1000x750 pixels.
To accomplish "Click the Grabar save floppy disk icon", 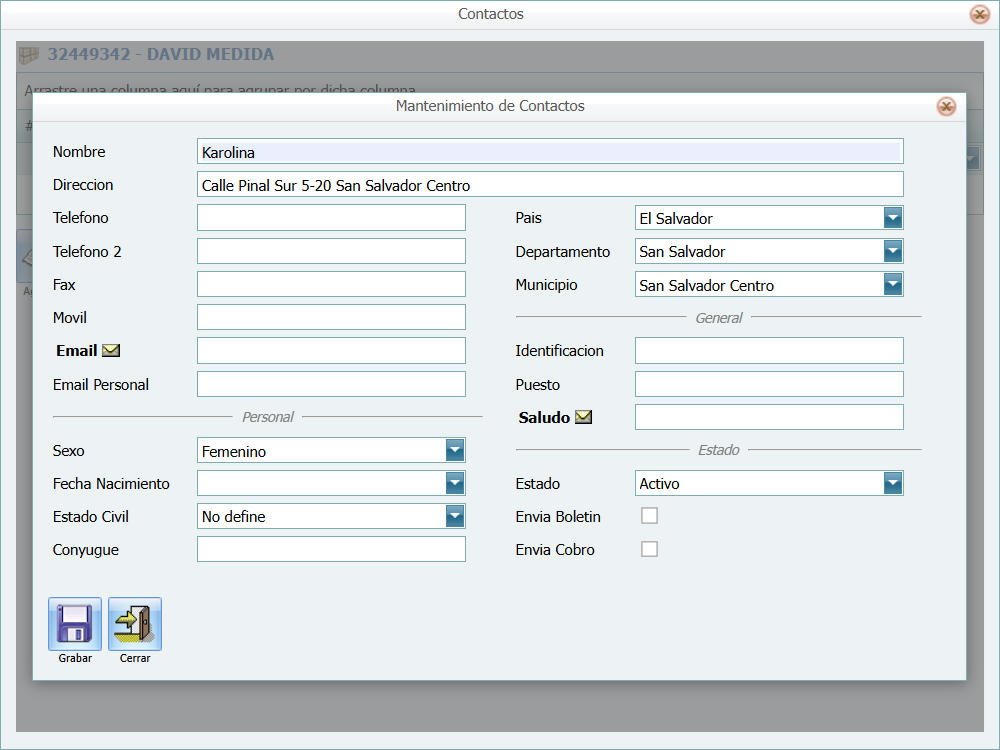I will tap(75, 624).
